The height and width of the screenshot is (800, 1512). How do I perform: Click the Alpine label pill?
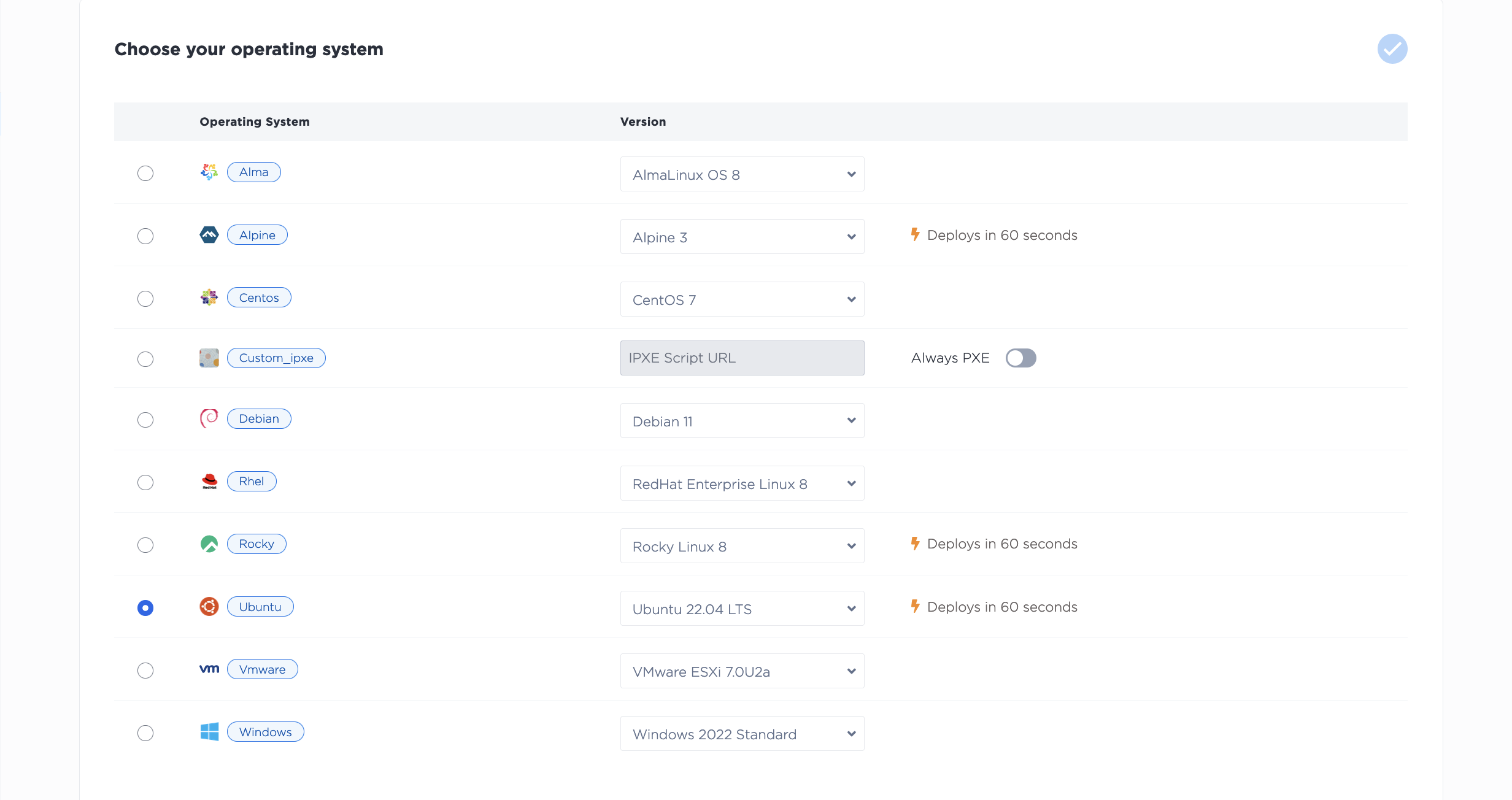[257, 235]
